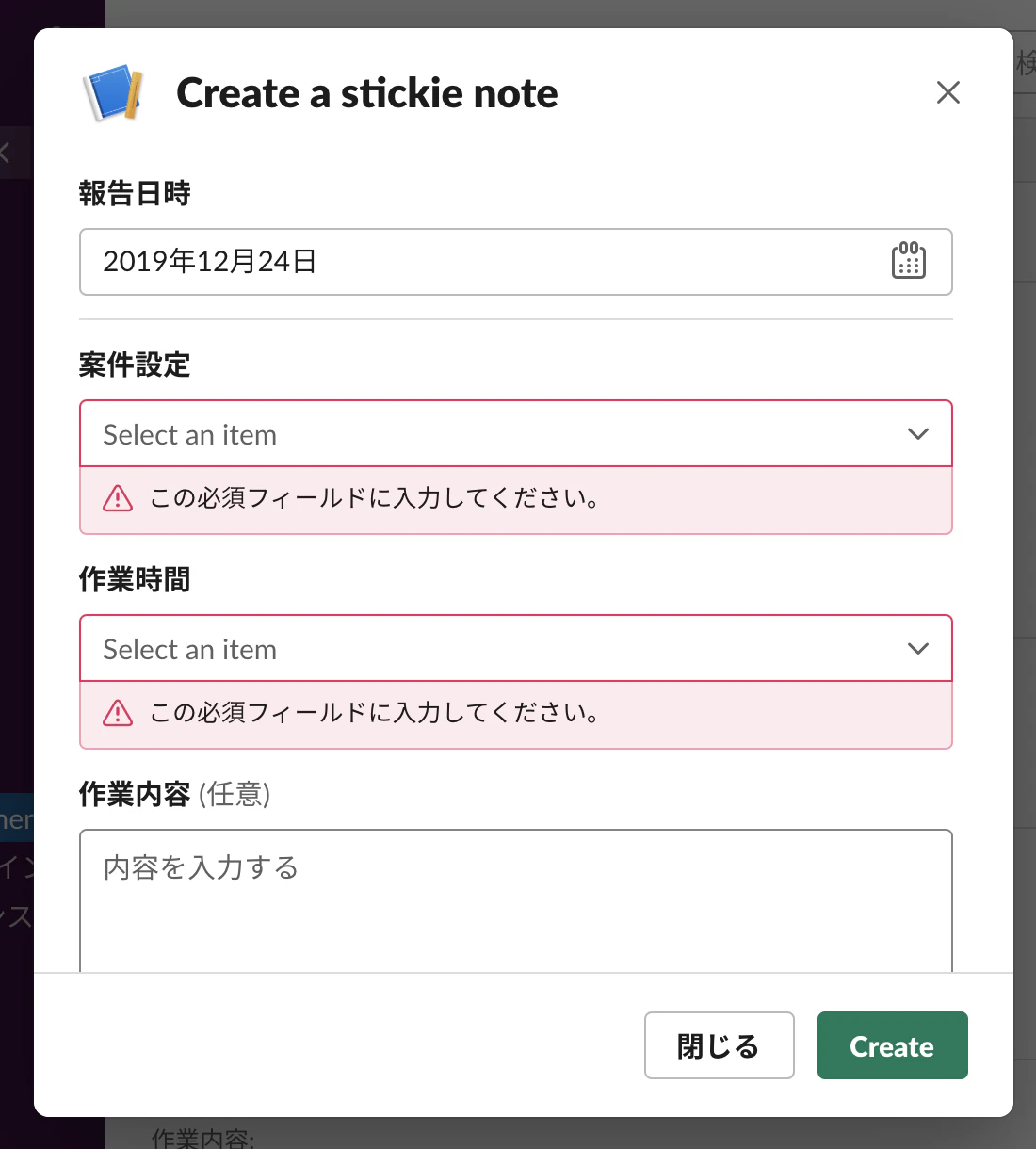Expand 作業時間 using its chevron arrow

(918, 649)
